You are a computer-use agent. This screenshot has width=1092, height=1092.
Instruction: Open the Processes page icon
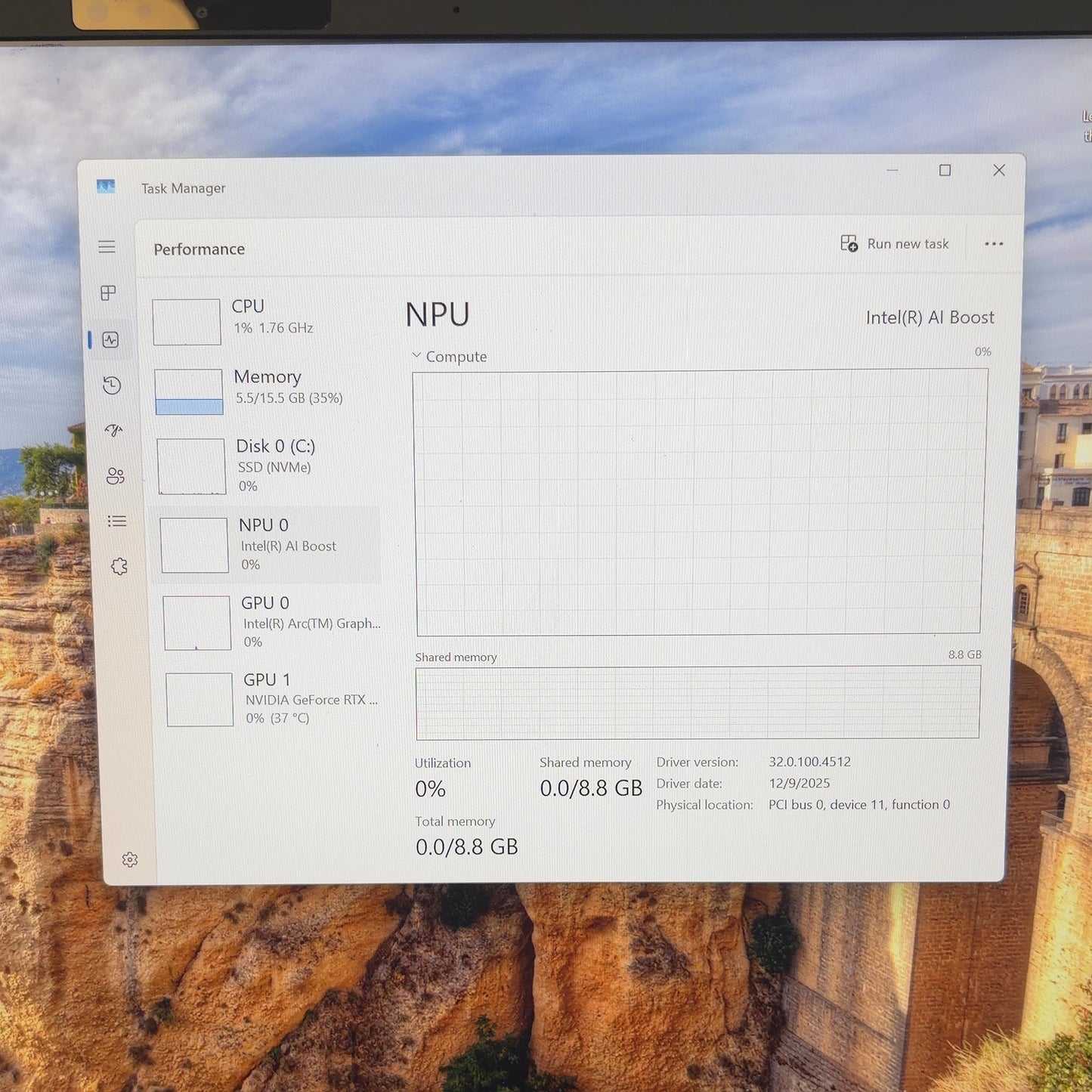(109, 293)
